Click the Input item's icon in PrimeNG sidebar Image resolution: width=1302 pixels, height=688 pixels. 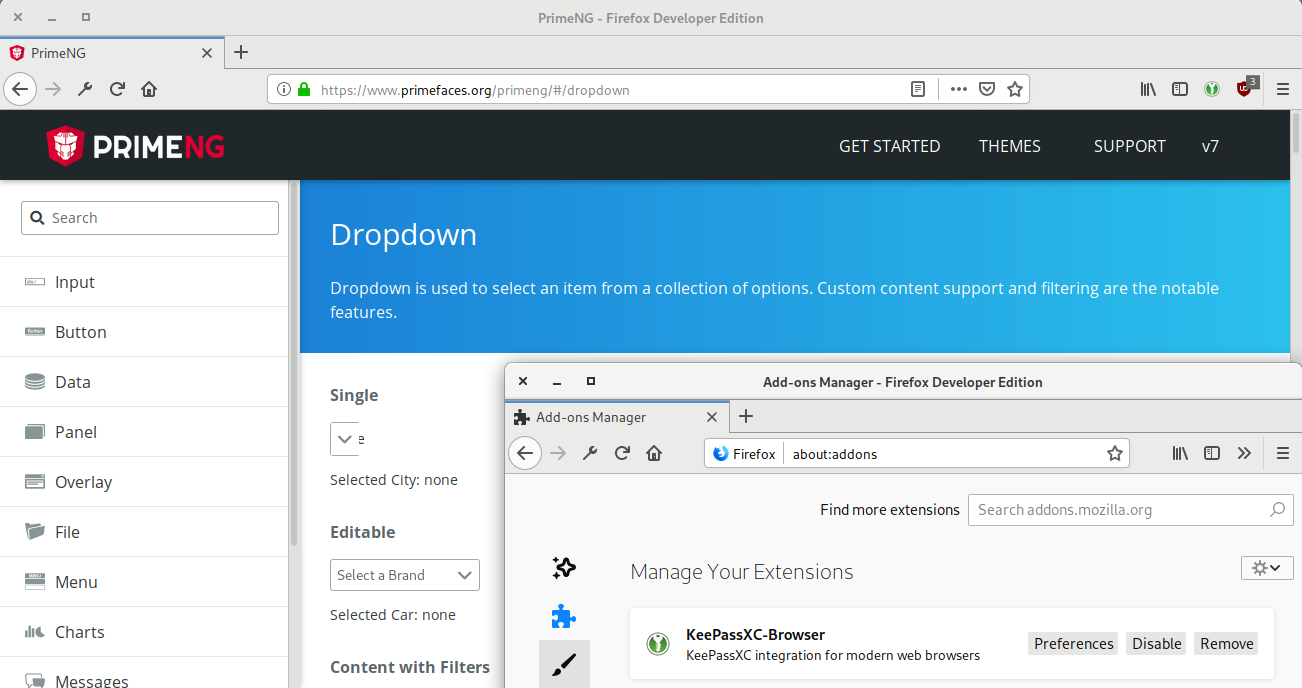[33, 282]
